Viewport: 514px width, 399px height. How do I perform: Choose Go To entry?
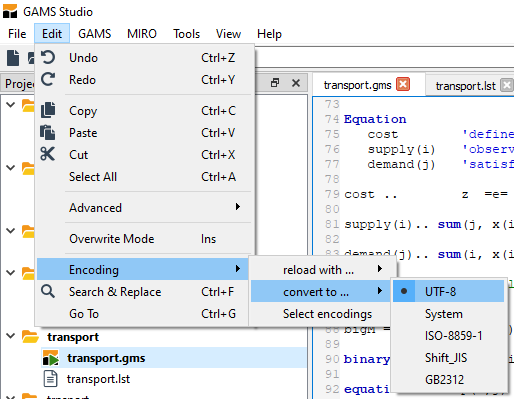[x=143, y=314]
